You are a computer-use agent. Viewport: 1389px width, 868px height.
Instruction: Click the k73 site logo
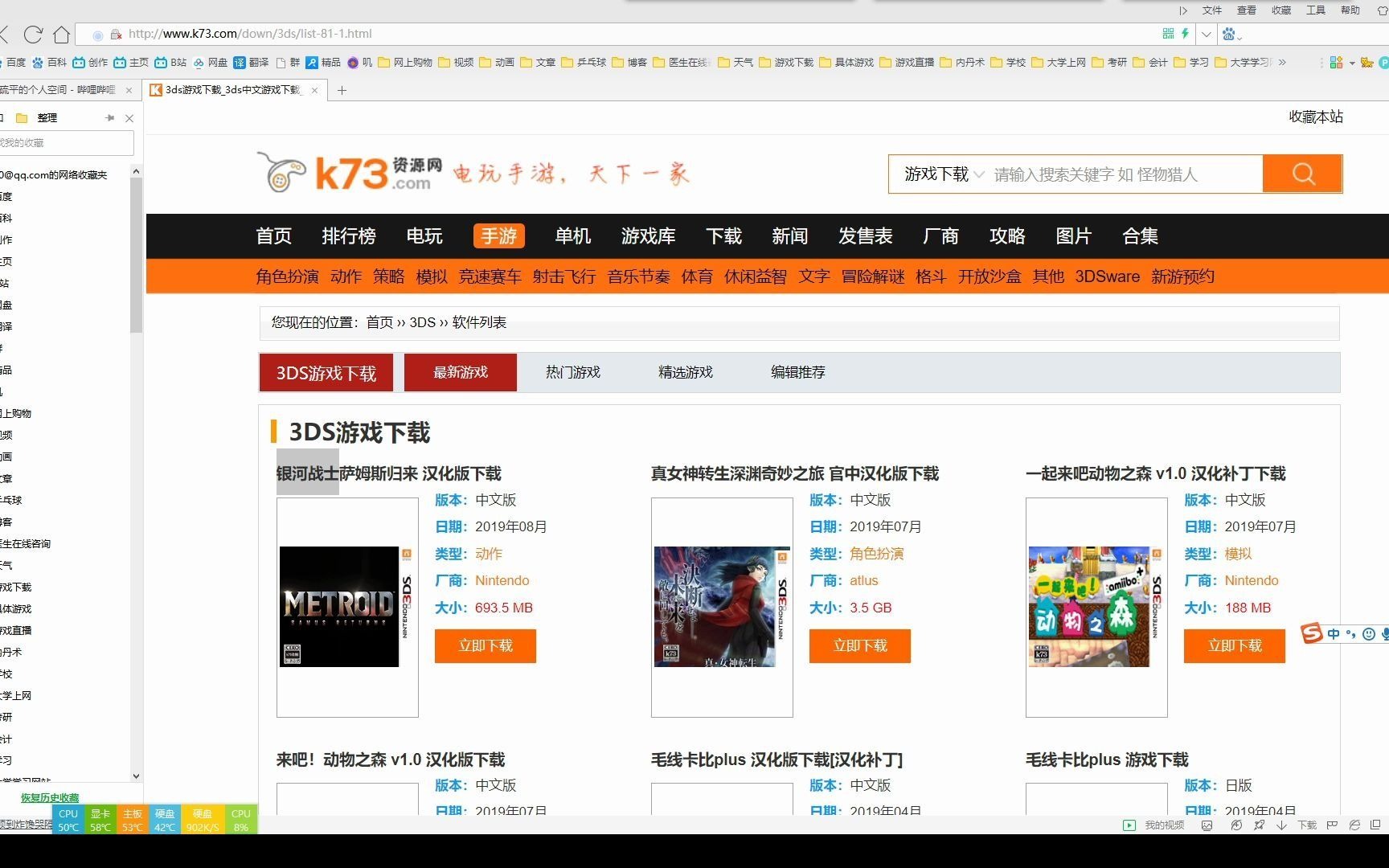pos(350,173)
